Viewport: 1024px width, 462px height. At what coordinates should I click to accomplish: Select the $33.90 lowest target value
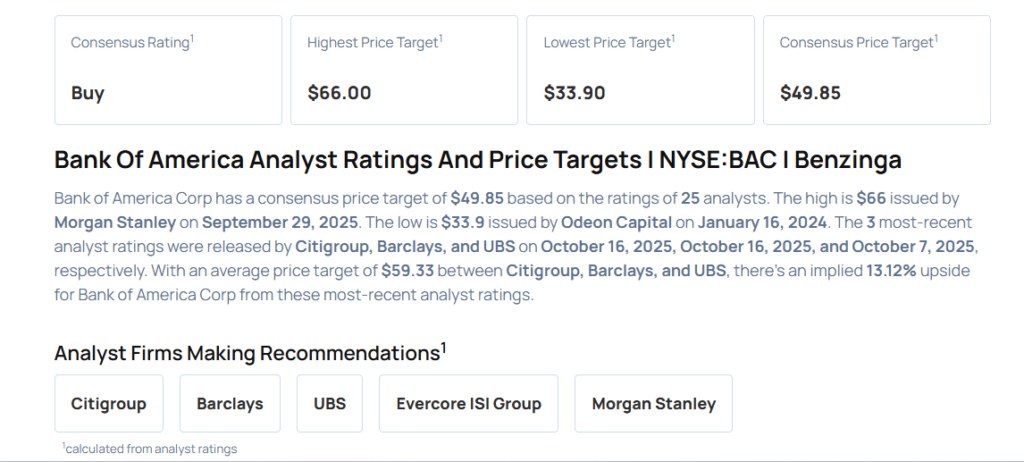click(x=574, y=93)
